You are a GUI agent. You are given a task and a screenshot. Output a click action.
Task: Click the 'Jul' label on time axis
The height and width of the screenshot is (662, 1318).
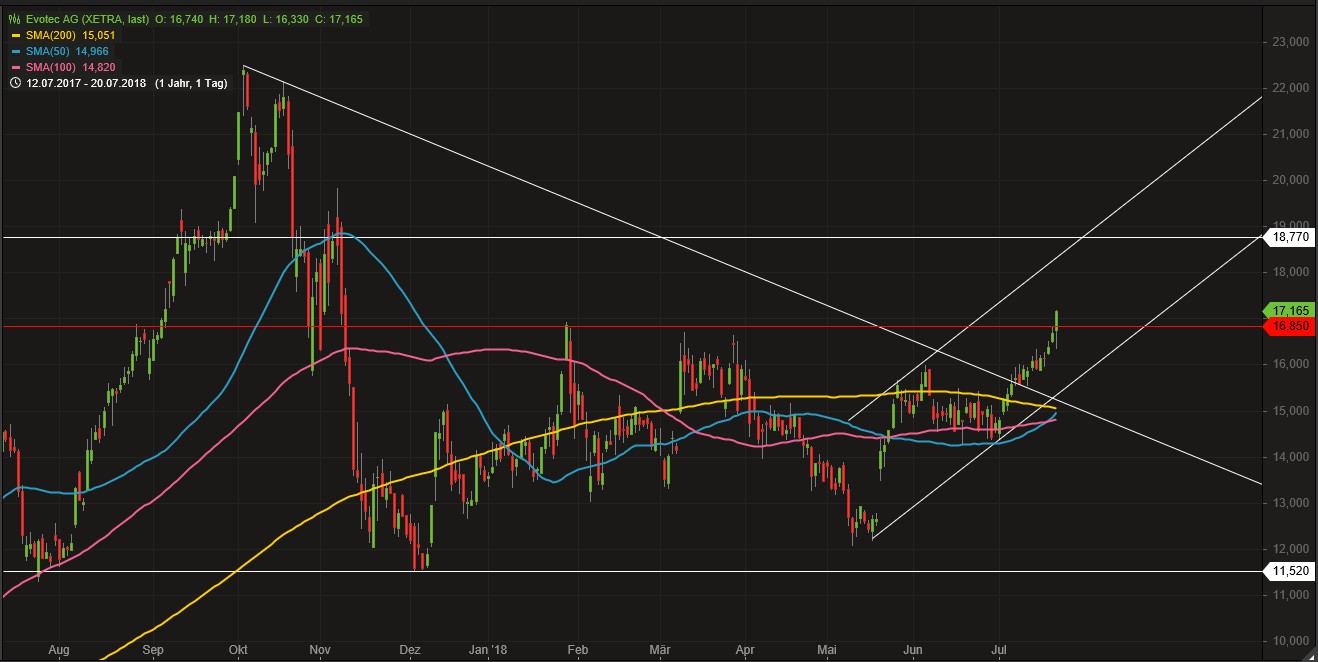[1001, 649]
